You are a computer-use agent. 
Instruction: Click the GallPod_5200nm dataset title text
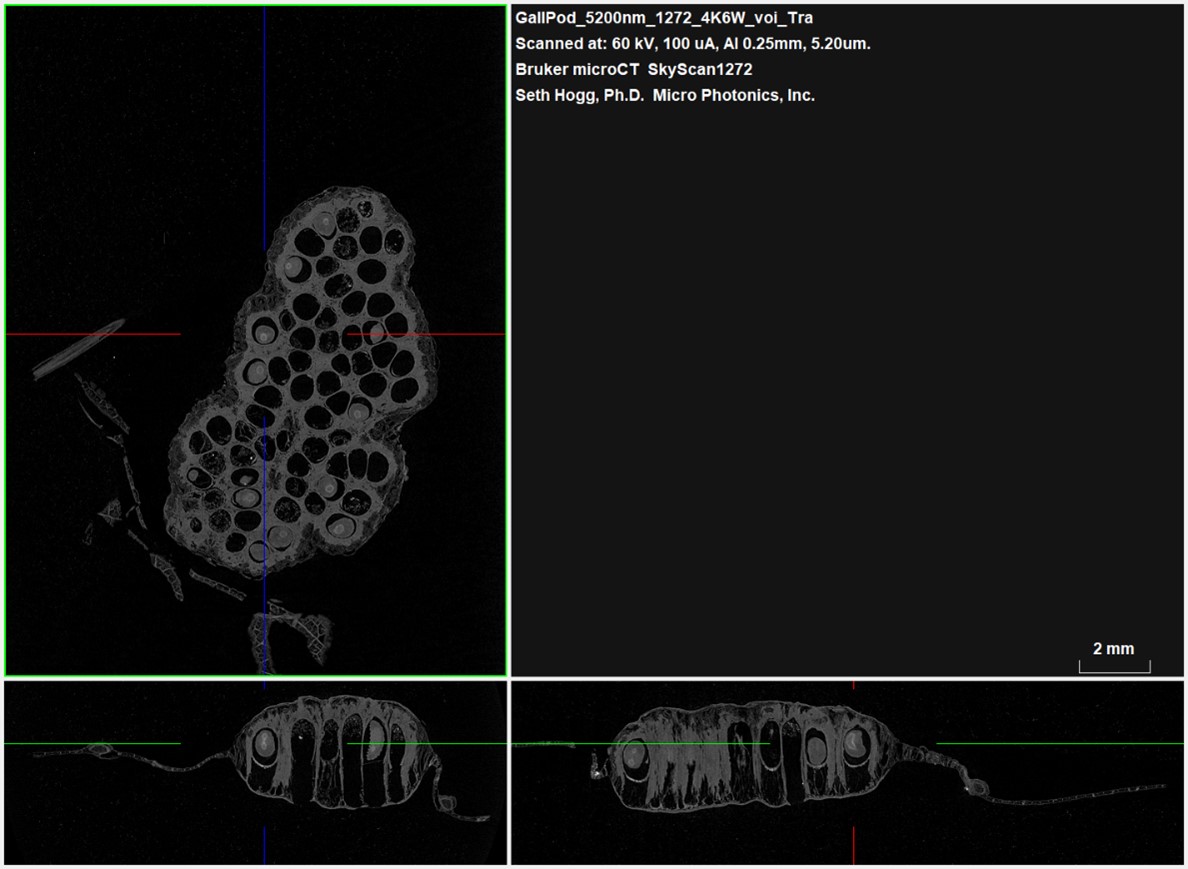pos(664,18)
